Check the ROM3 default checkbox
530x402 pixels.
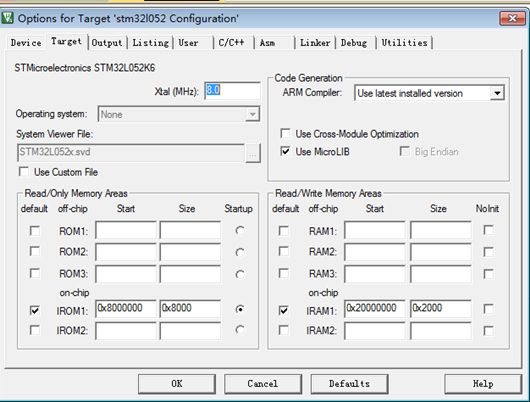(x=35, y=273)
